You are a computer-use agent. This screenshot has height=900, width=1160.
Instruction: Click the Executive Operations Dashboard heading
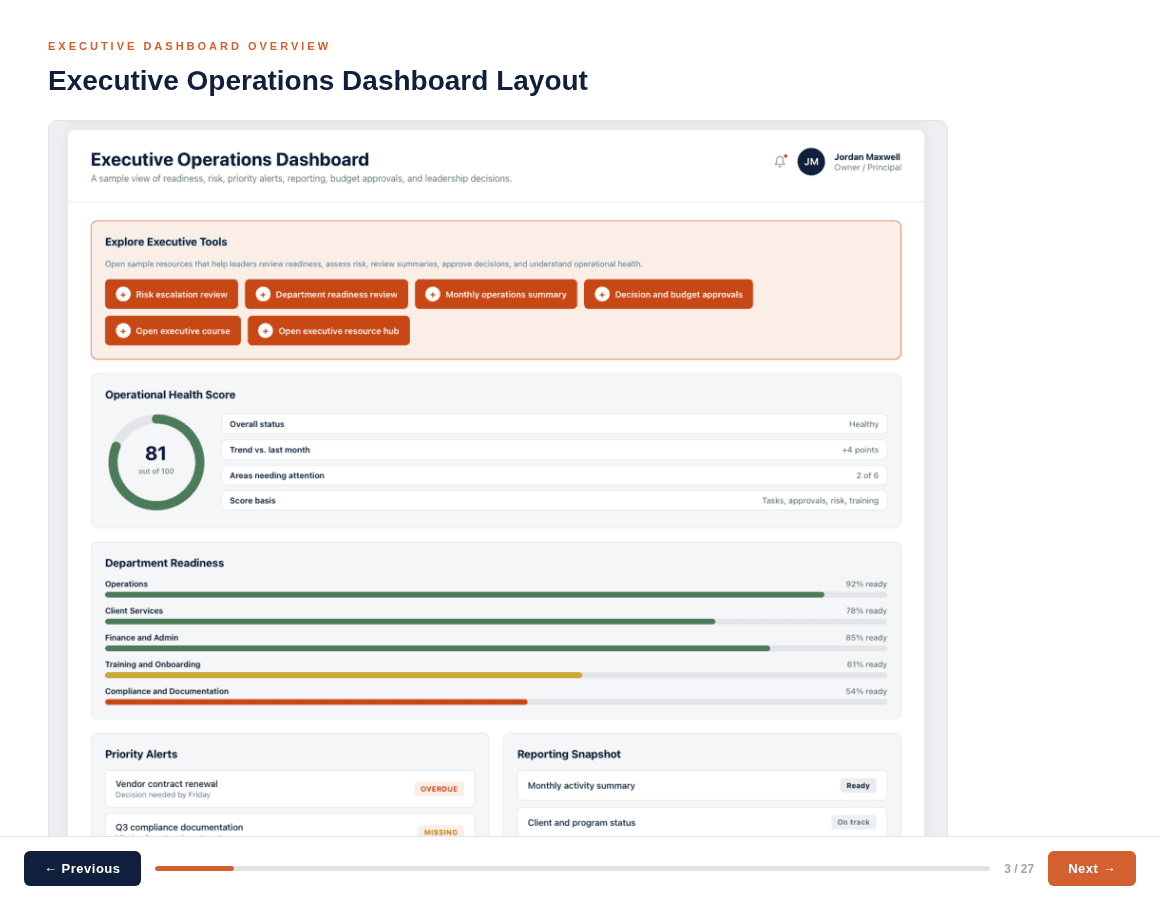229,160
